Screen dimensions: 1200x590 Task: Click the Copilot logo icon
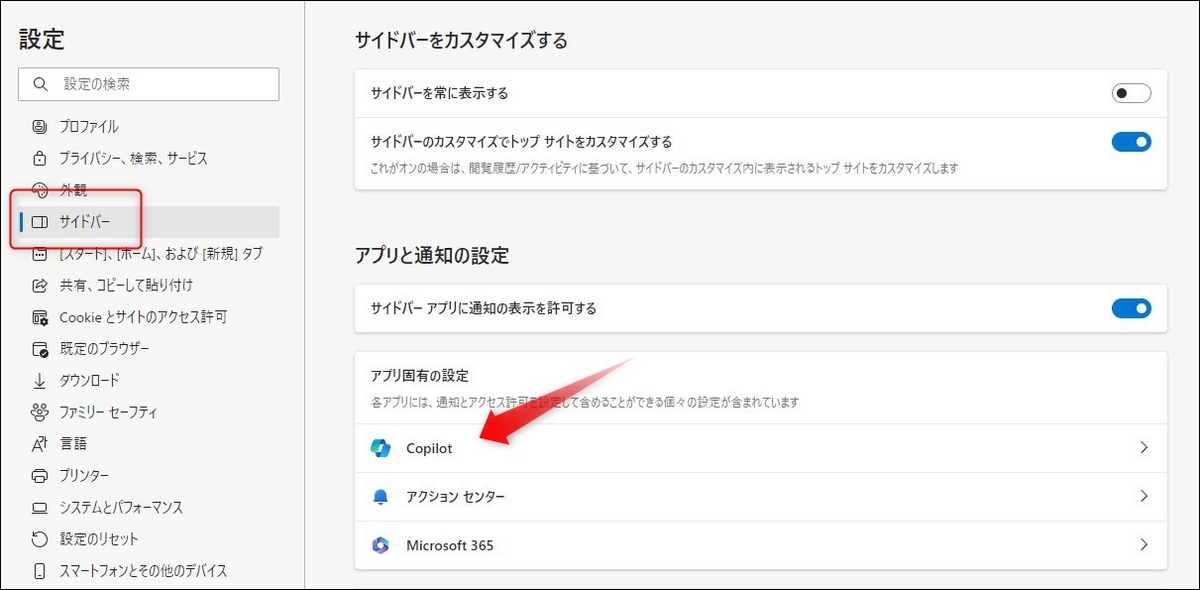(x=380, y=448)
